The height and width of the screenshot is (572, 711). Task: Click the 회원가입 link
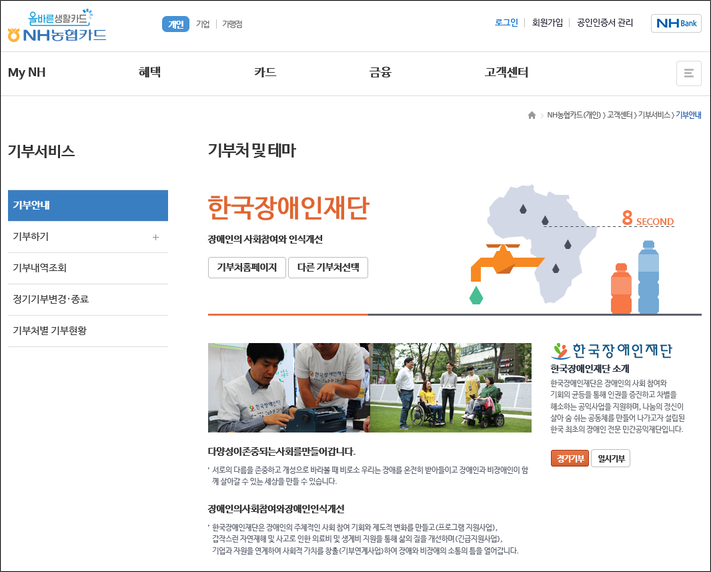coord(547,23)
